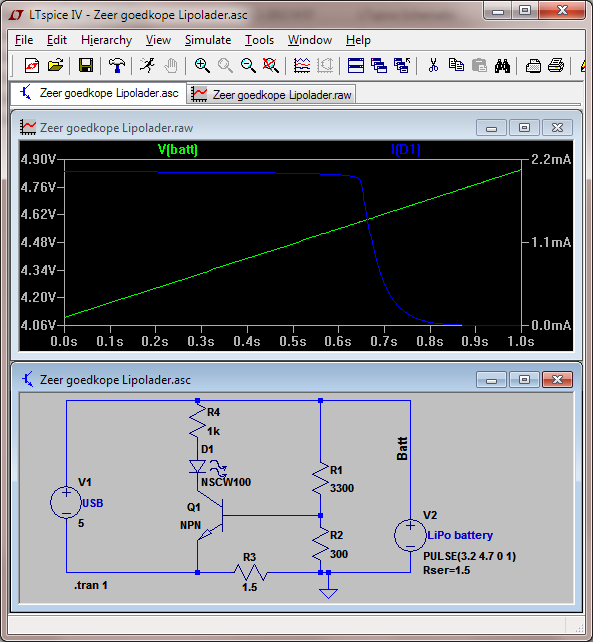Select the green V(batt) trace label
This screenshot has width=593, height=642.
click(178, 149)
